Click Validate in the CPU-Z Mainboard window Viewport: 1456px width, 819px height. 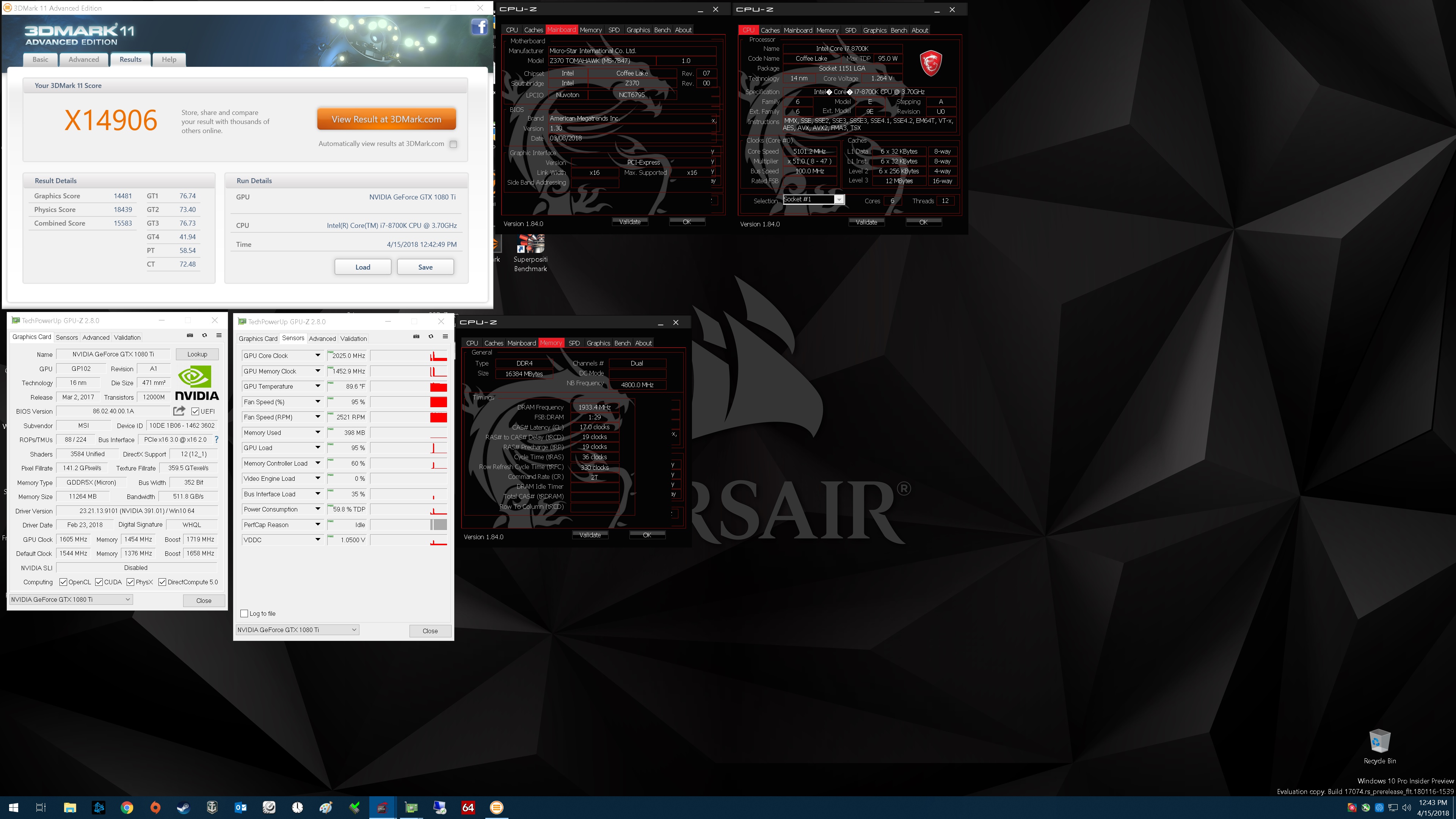pos(630,221)
